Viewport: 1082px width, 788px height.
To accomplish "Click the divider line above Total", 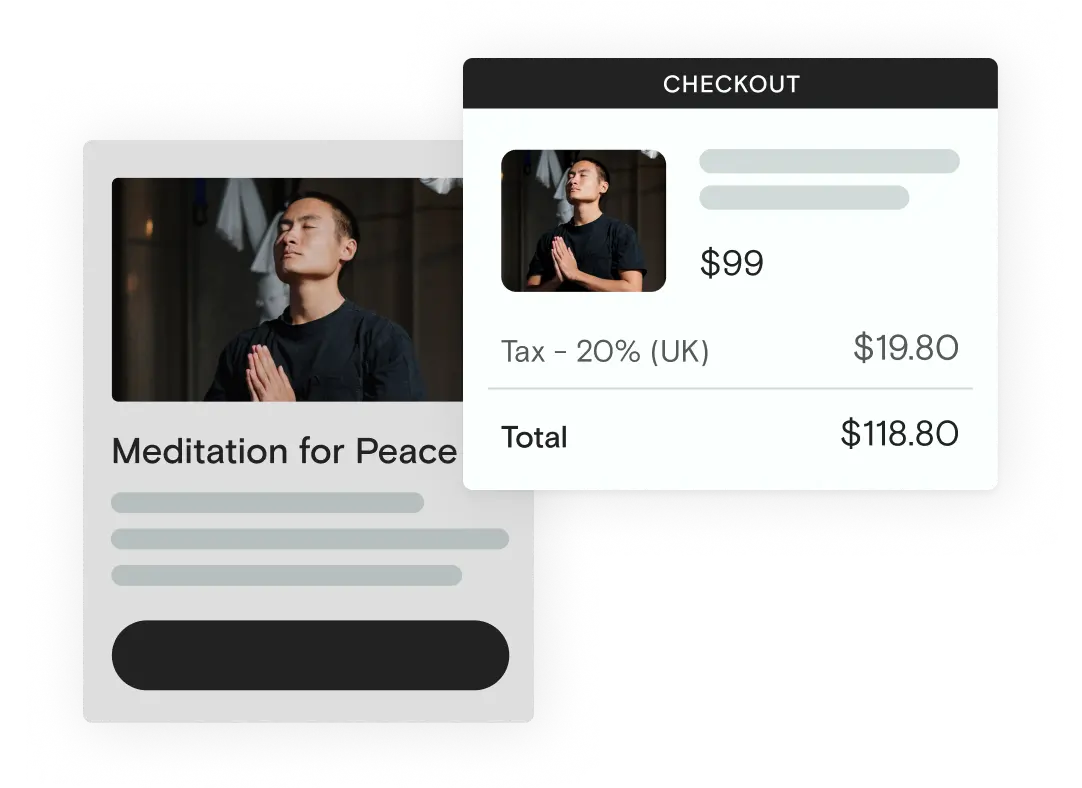I will pyautogui.click(x=730, y=388).
